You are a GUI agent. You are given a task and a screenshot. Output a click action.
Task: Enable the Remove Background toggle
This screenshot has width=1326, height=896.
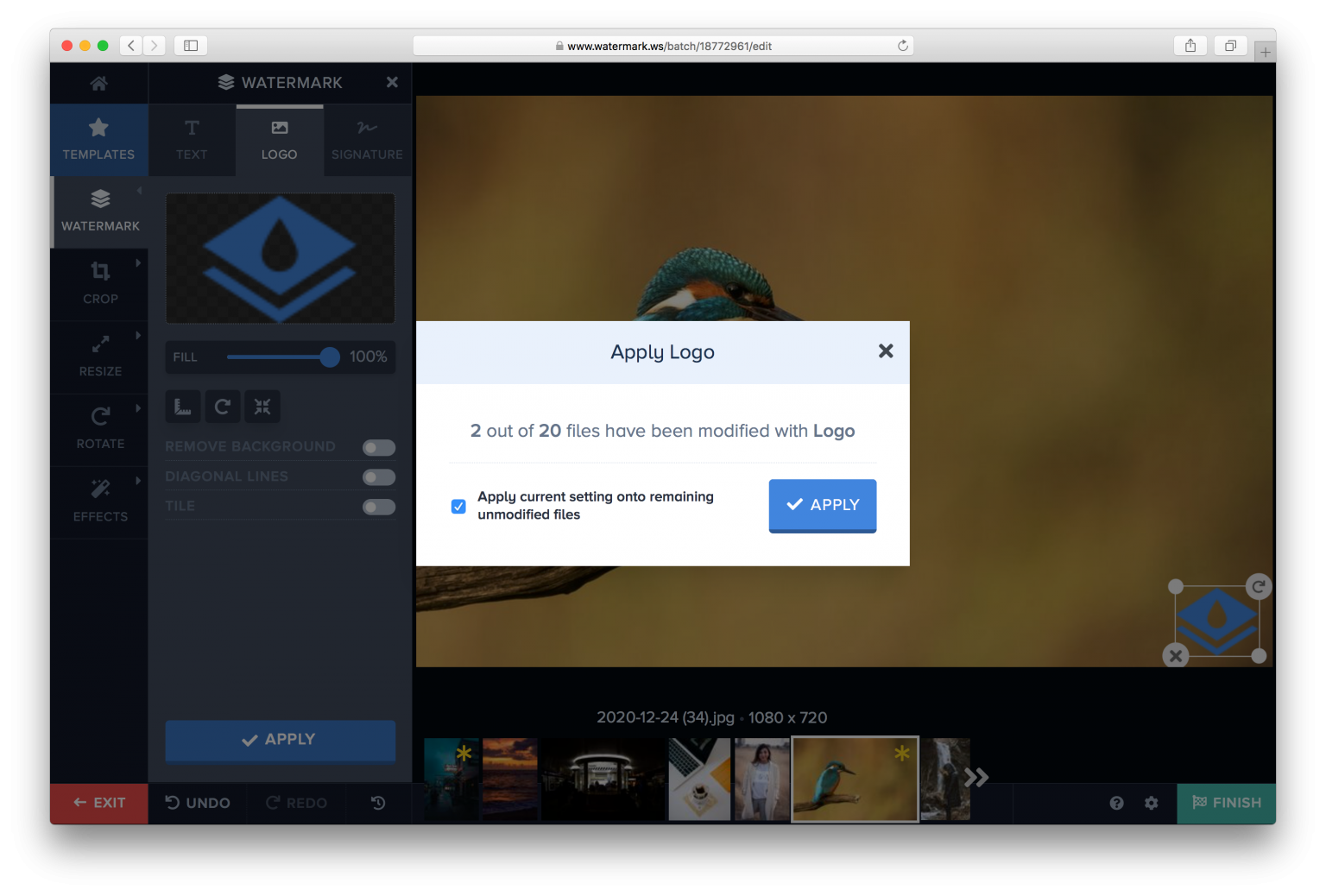click(x=378, y=447)
